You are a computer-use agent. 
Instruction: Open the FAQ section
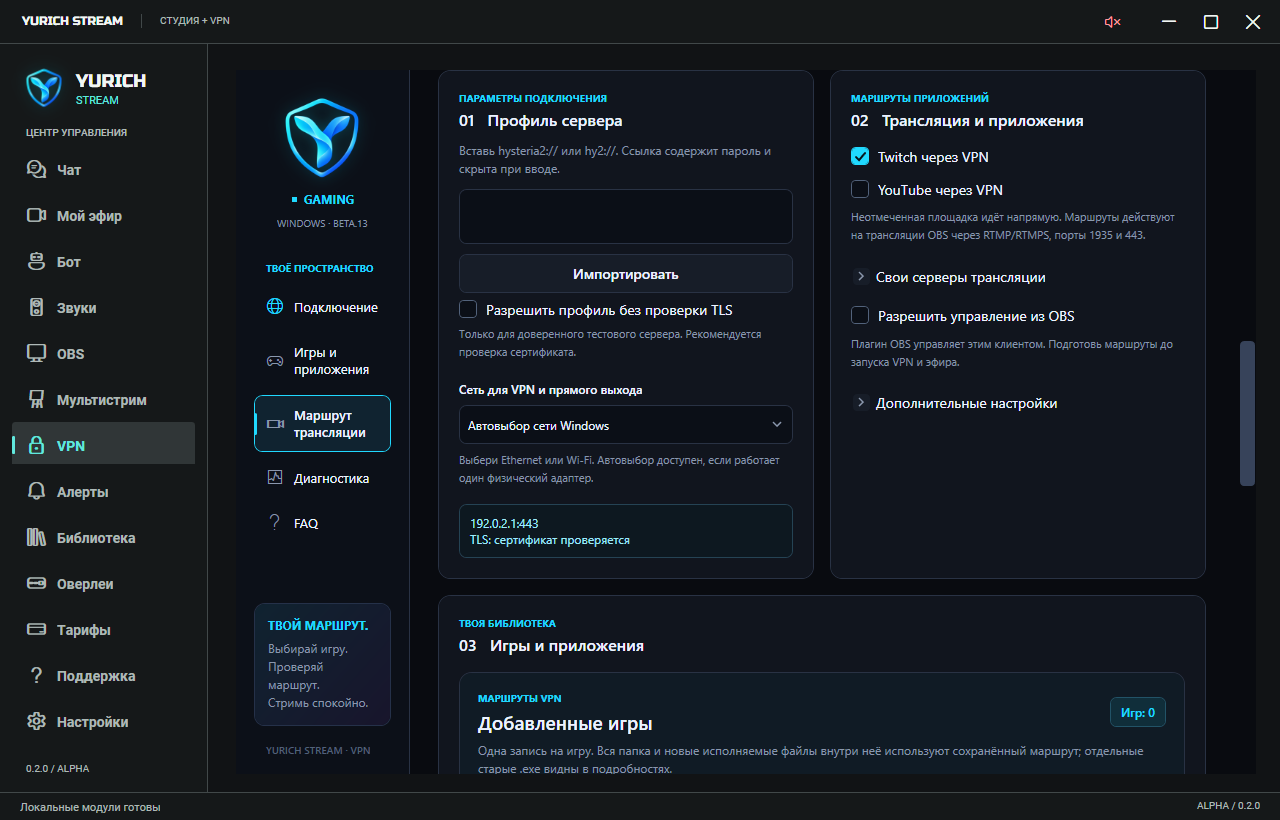tap(322, 523)
